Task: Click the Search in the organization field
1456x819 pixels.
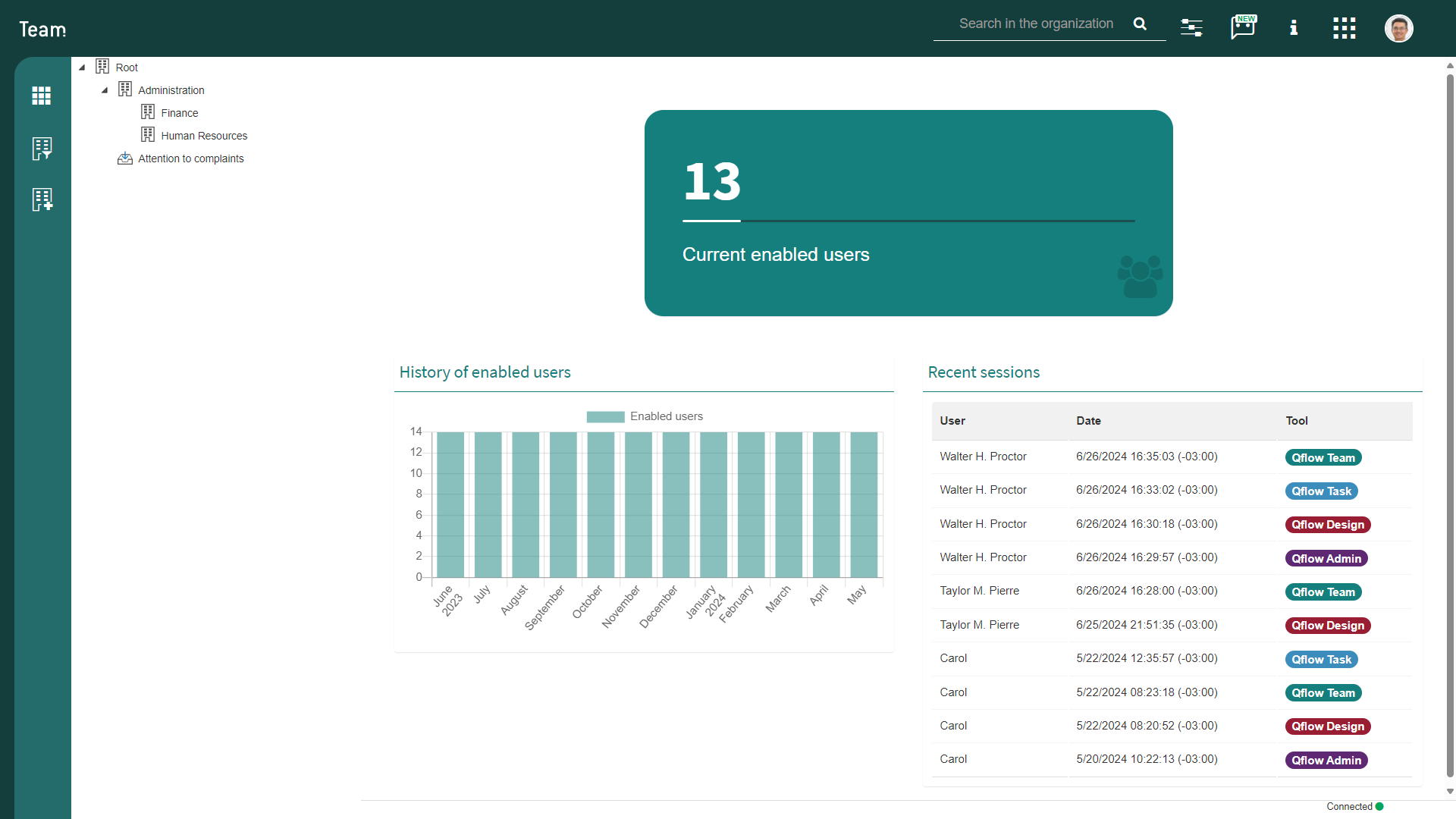Action: (1036, 24)
